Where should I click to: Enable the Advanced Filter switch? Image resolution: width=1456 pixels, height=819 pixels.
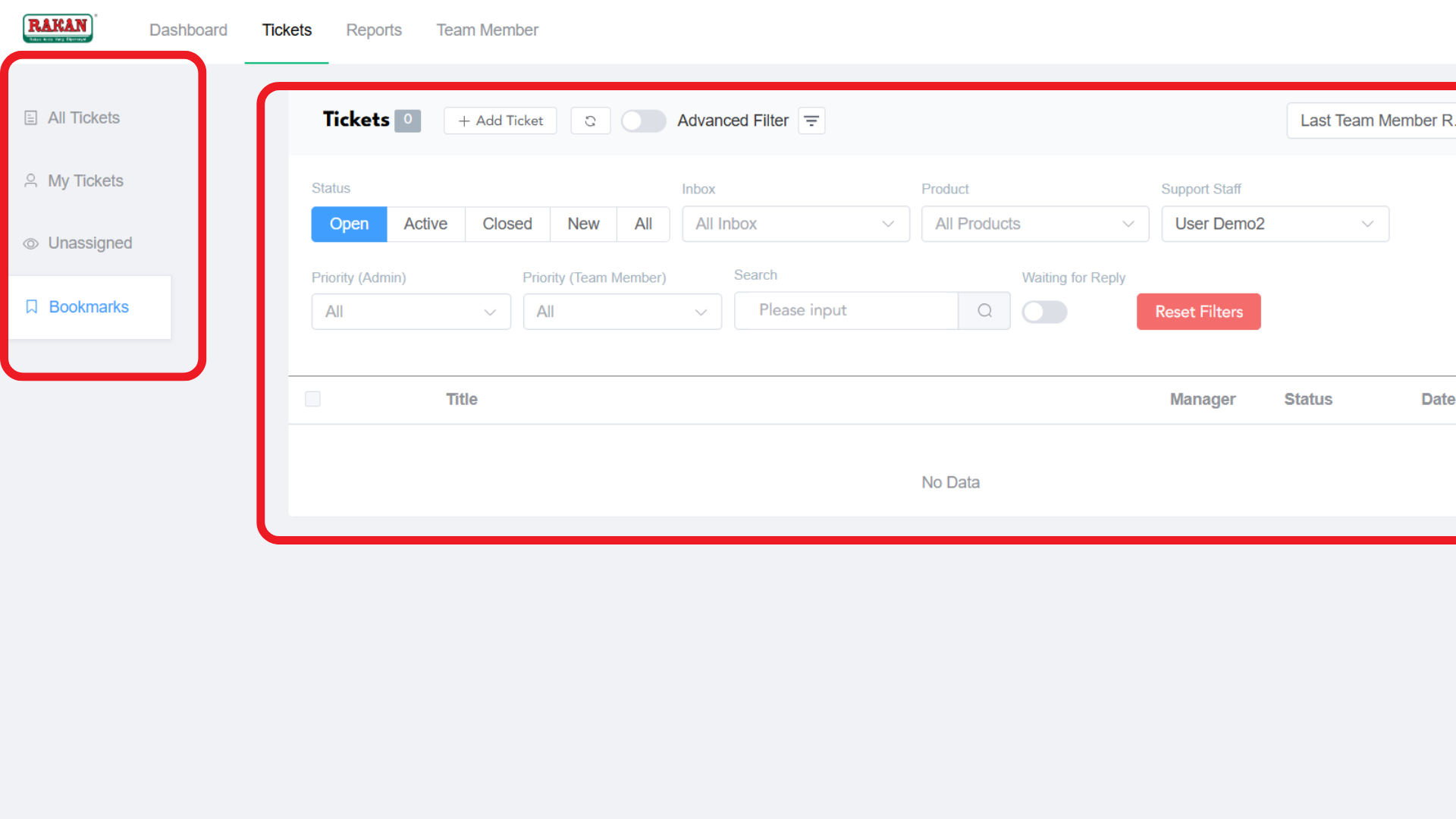(x=643, y=121)
